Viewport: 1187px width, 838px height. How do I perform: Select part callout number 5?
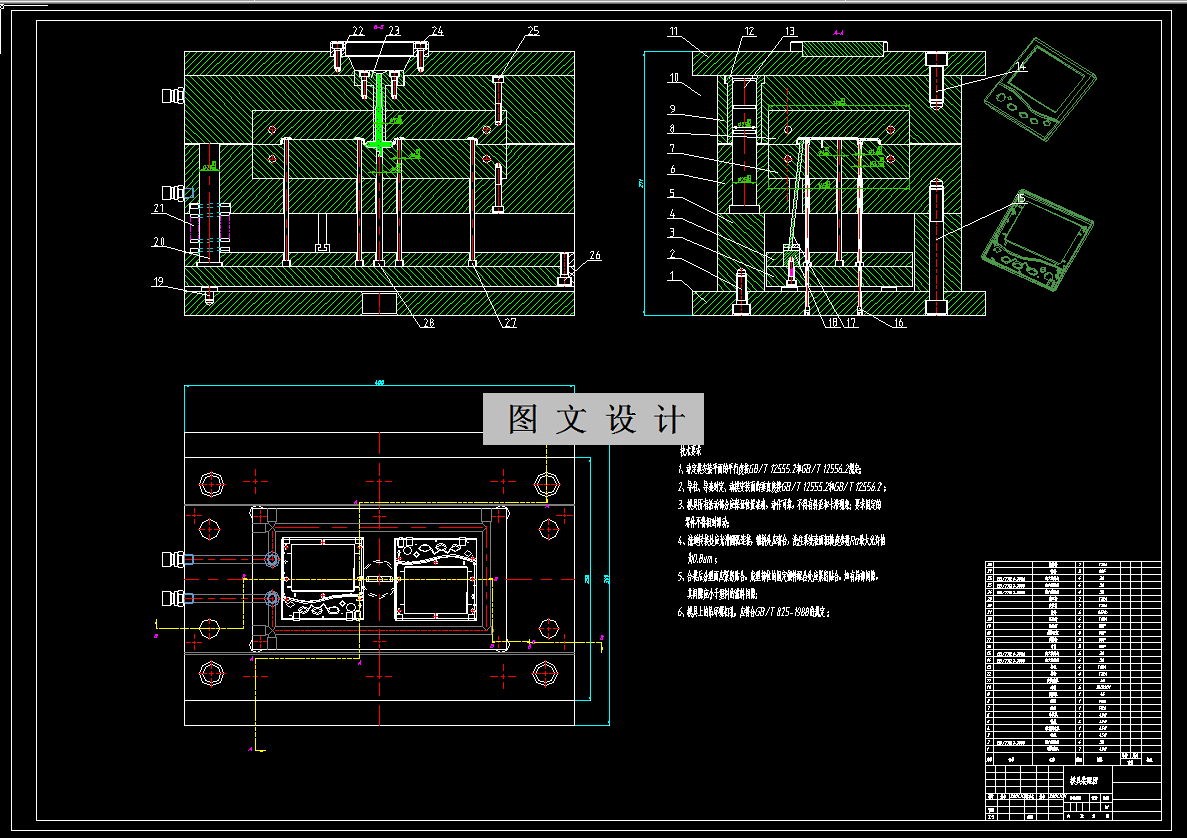[671, 194]
